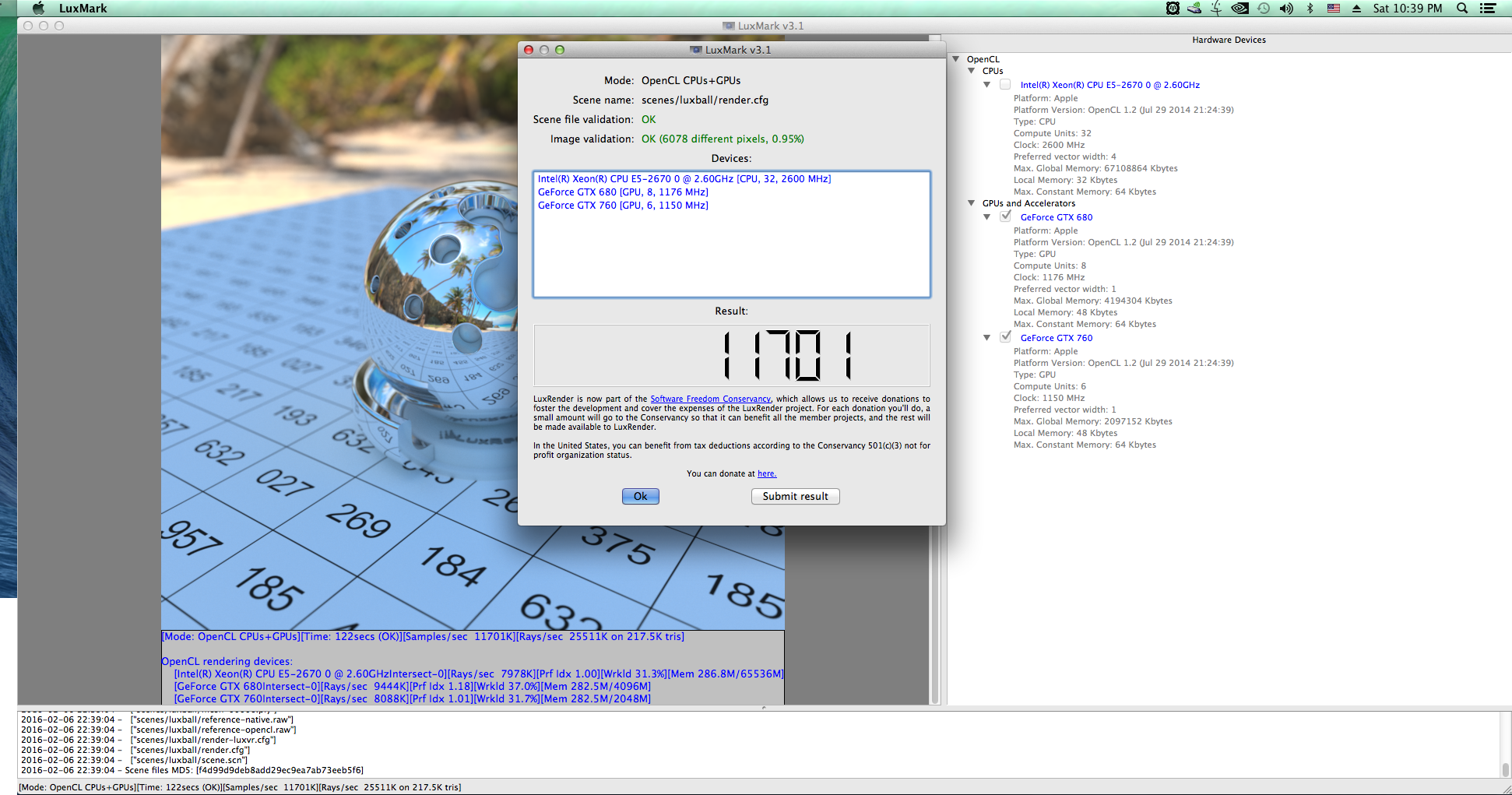Click scene name "scenes/luxball/render.cfg" in dialog
The height and width of the screenshot is (795, 1512).
coord(705,100)
